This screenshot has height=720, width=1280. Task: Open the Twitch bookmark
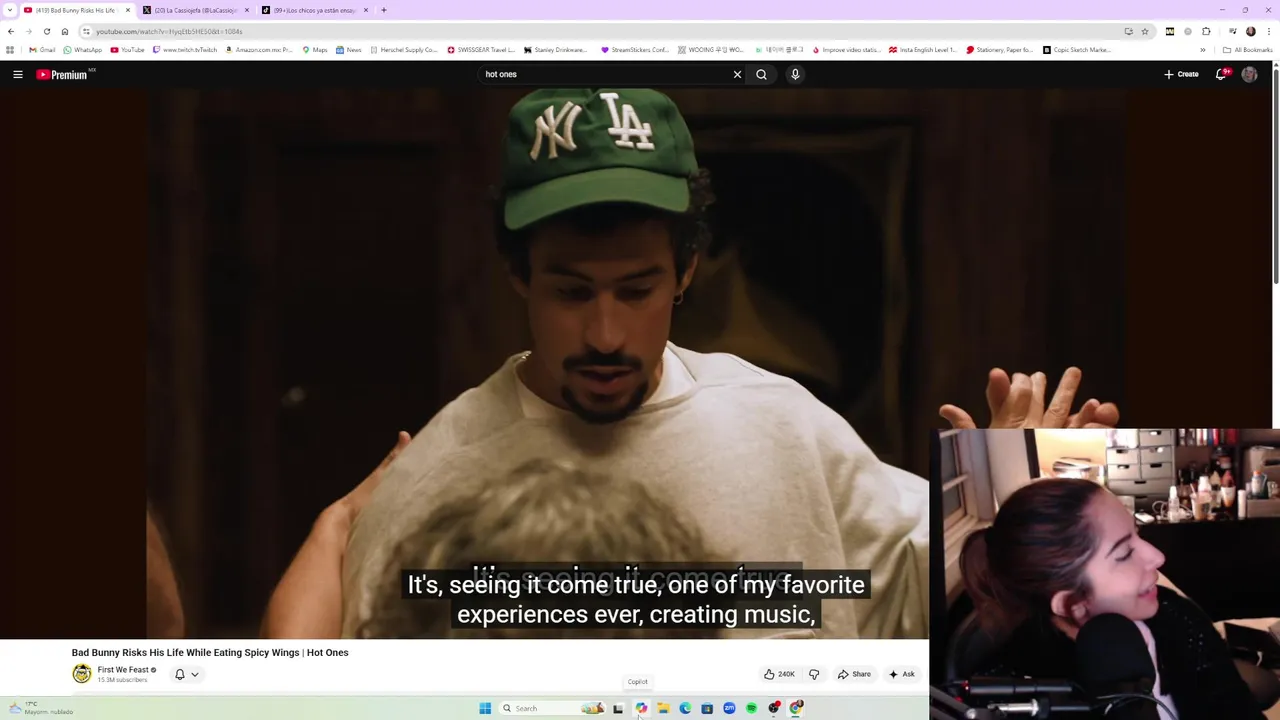[x=185, y=50]
